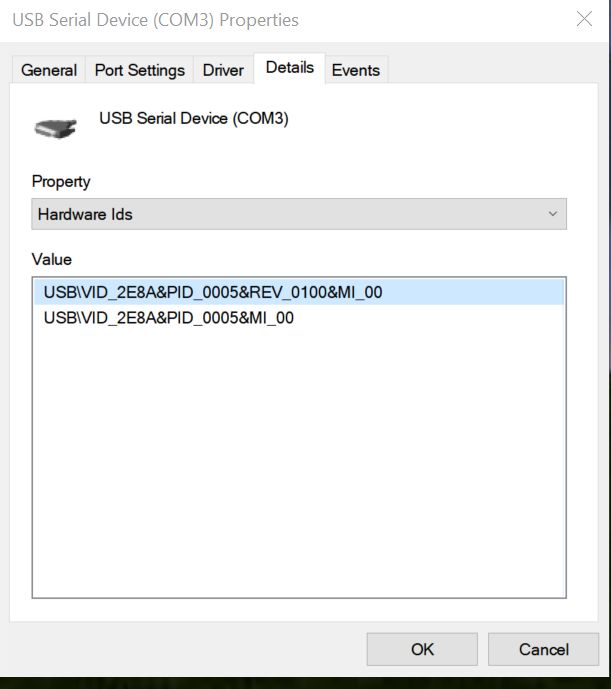Select the Details tab

click(x=290, y=68)
